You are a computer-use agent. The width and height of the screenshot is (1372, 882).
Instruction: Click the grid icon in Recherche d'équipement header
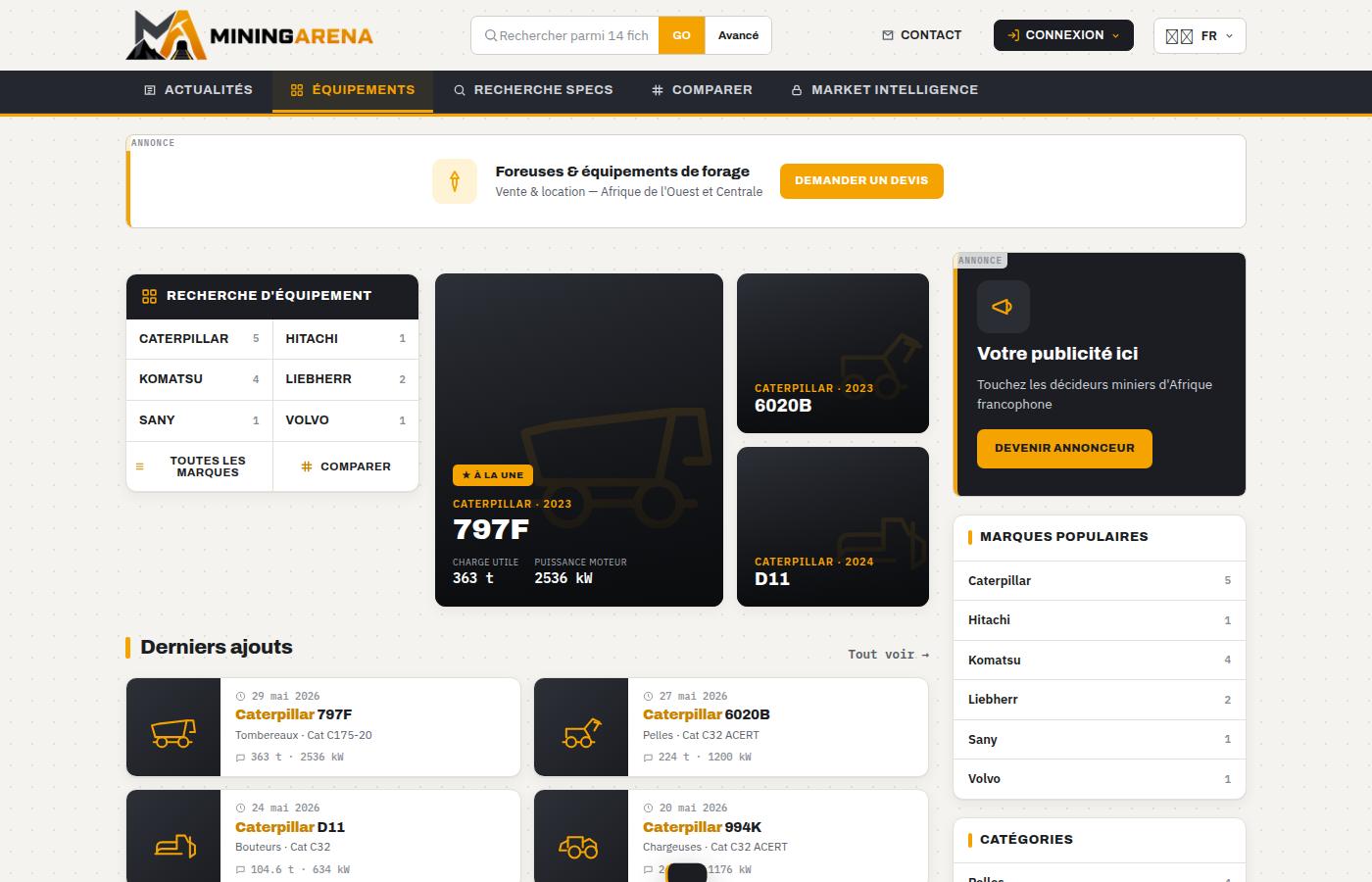(x=150, y=296)
